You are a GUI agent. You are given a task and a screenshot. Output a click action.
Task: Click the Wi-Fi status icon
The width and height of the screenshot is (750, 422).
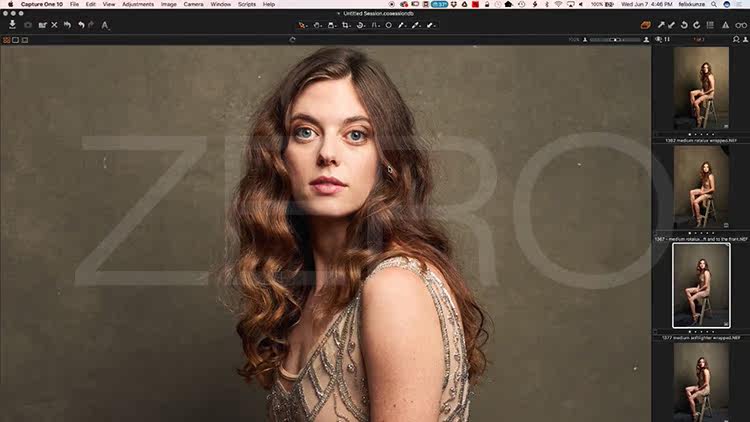click(558, 4)
